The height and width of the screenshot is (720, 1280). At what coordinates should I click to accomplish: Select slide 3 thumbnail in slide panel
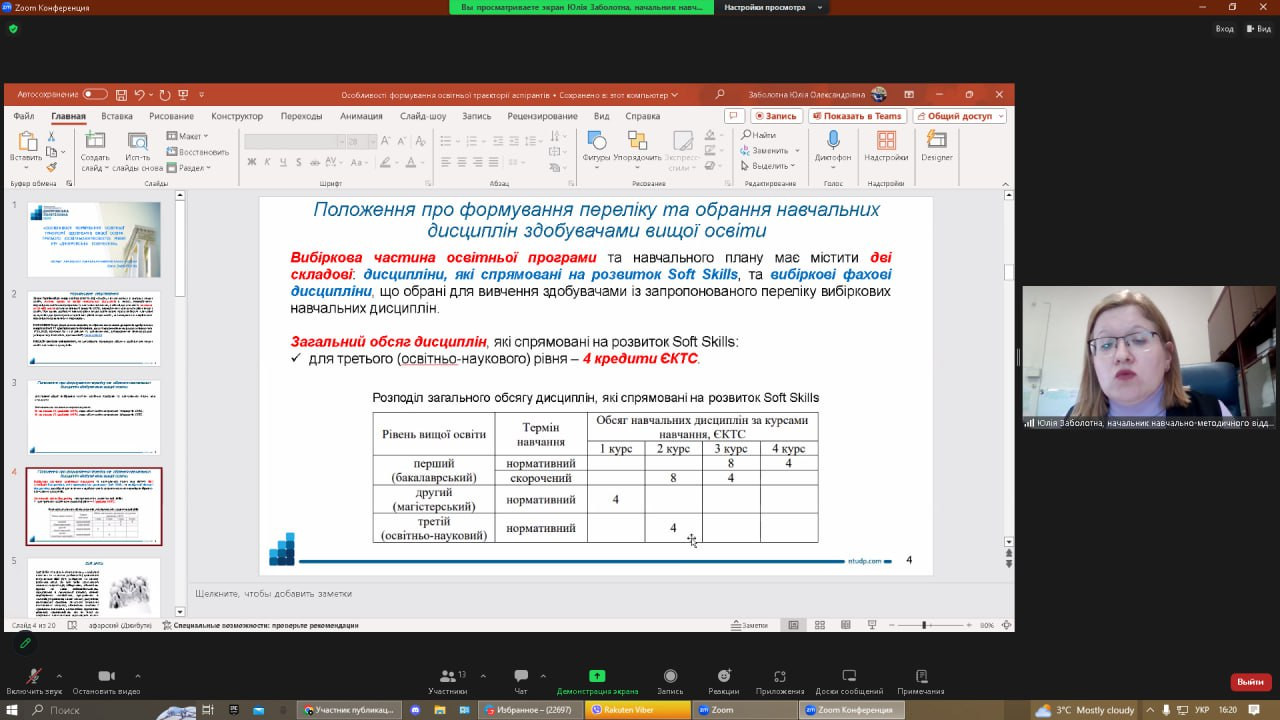click(94, 417)
